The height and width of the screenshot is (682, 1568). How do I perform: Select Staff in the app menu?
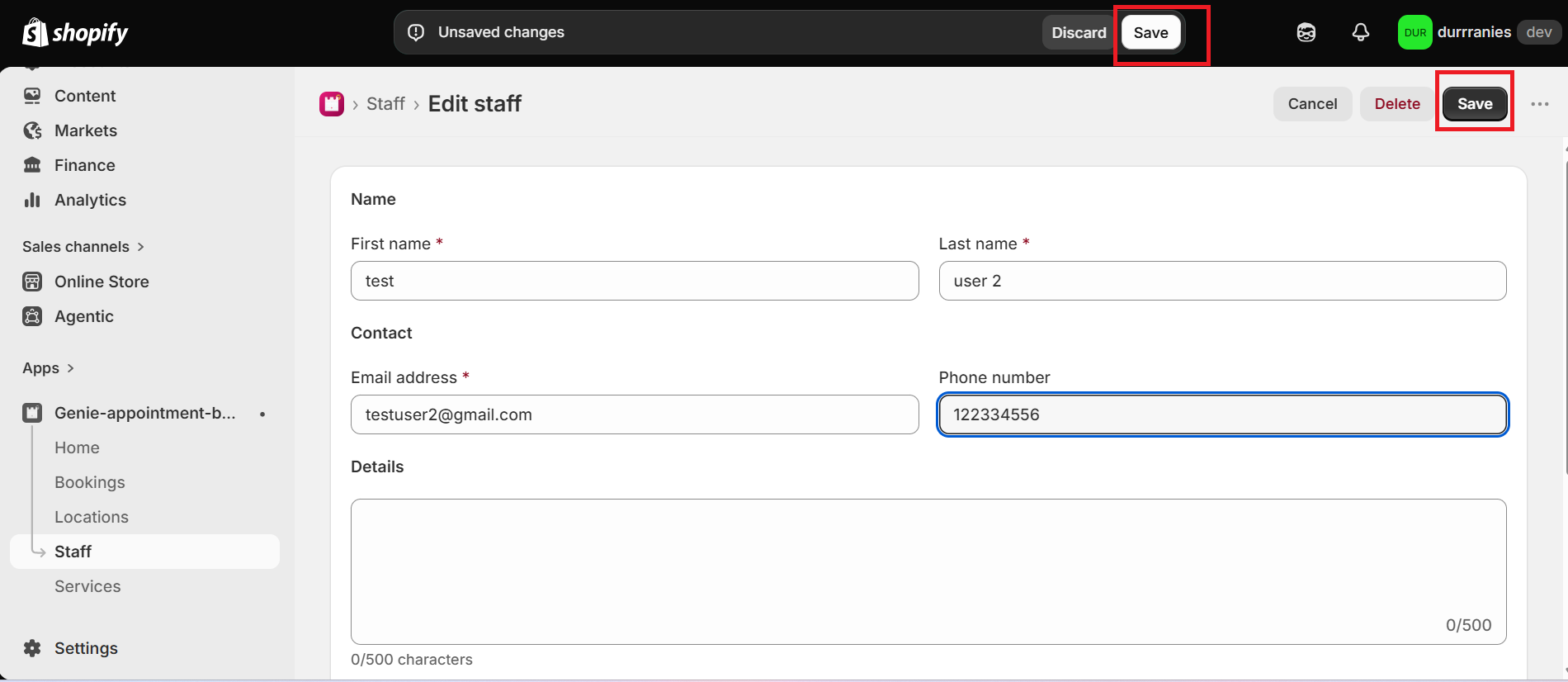(x=144, y=552)
